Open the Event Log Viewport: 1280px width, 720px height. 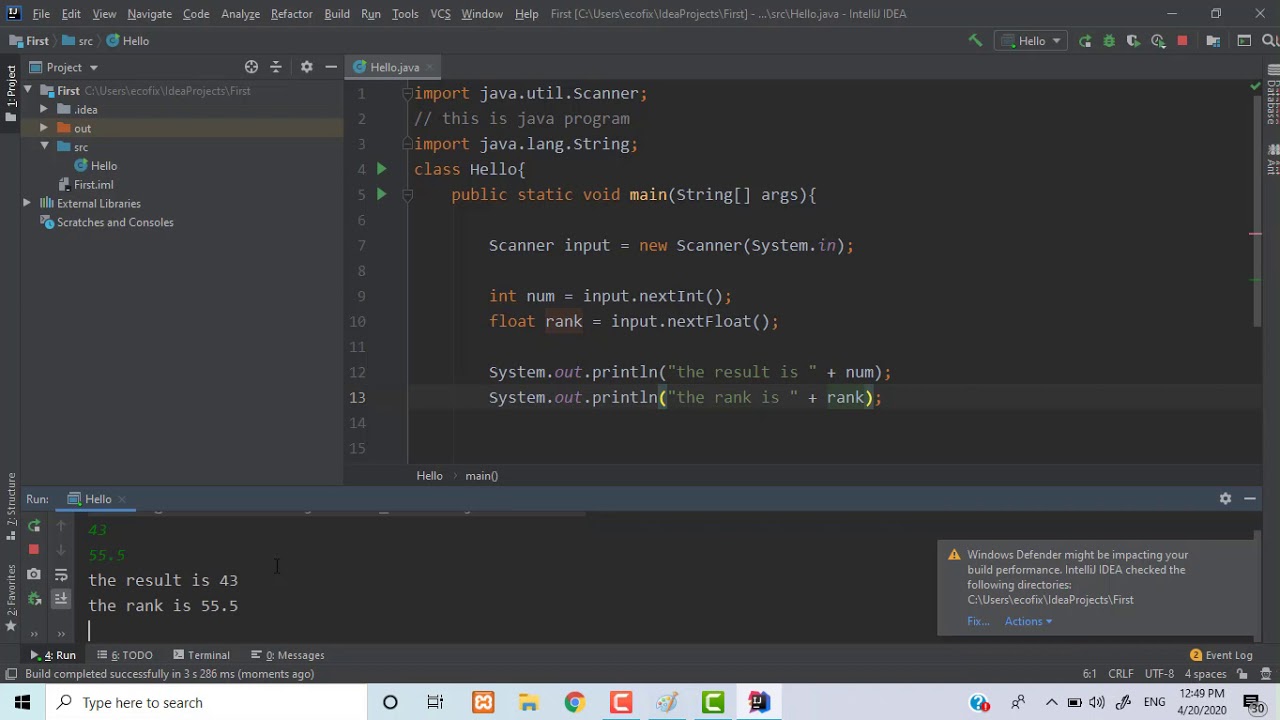1221,655
